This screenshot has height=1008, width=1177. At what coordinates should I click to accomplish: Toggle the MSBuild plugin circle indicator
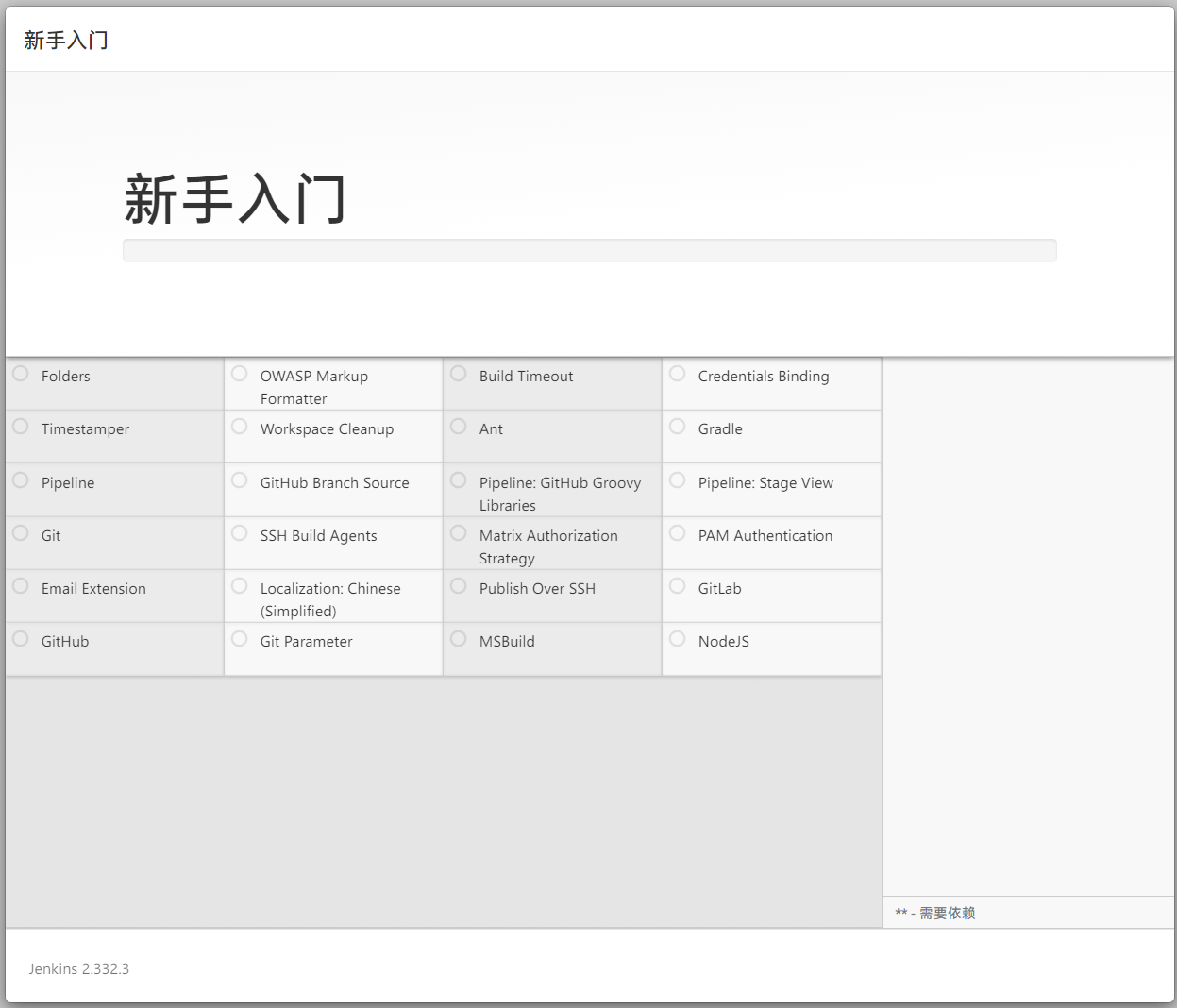(459, 639)
